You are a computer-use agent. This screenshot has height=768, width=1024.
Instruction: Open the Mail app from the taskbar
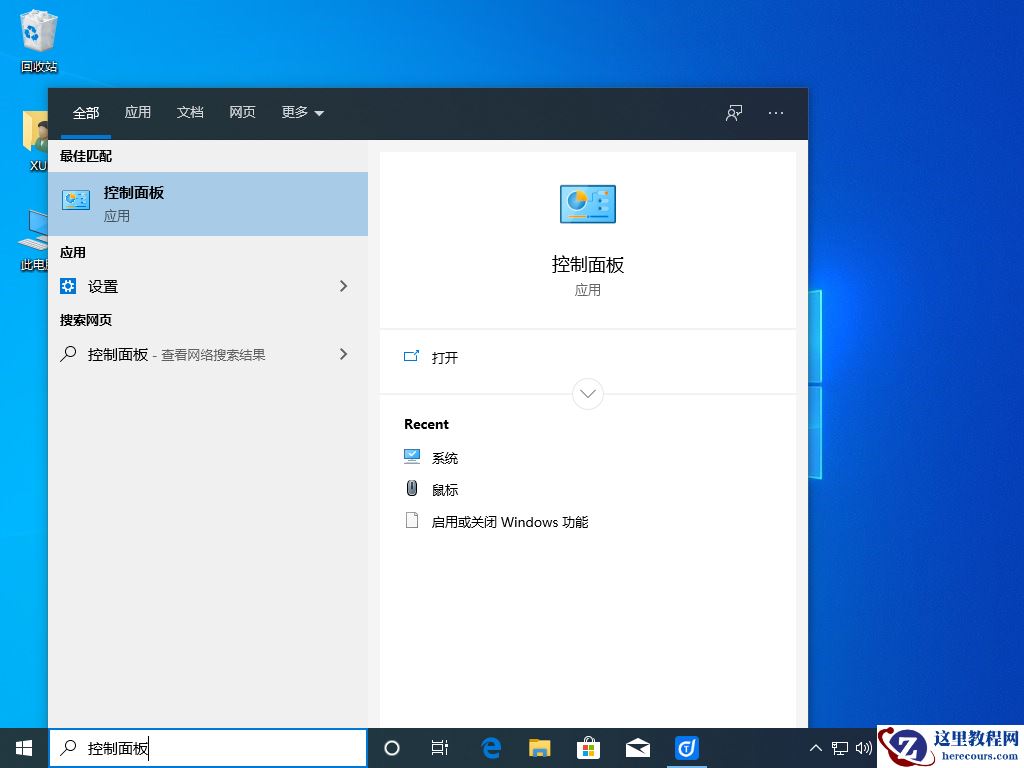(x=637, y=747)
